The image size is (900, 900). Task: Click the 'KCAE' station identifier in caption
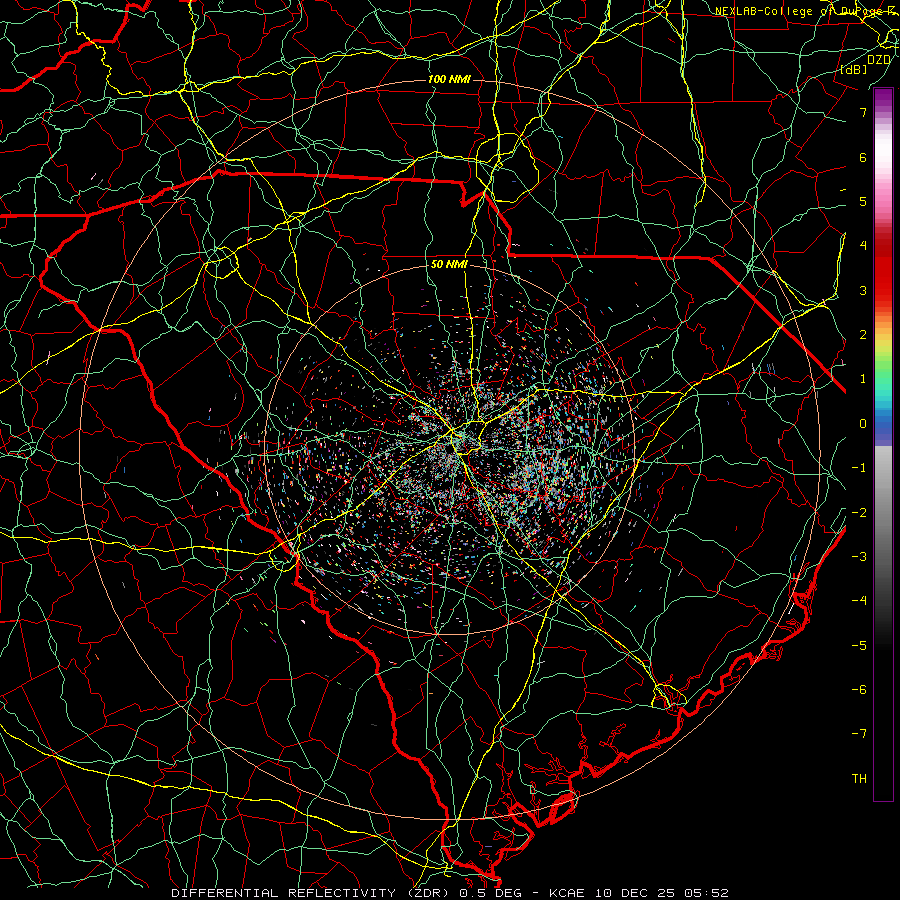[x=568, y=893]
